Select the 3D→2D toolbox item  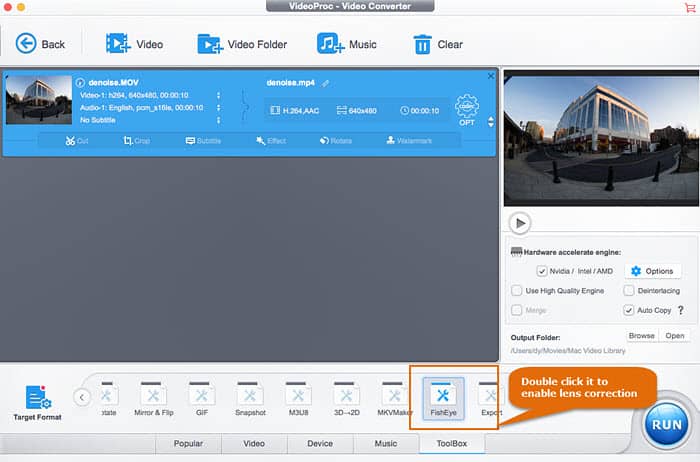pos(346,399)
